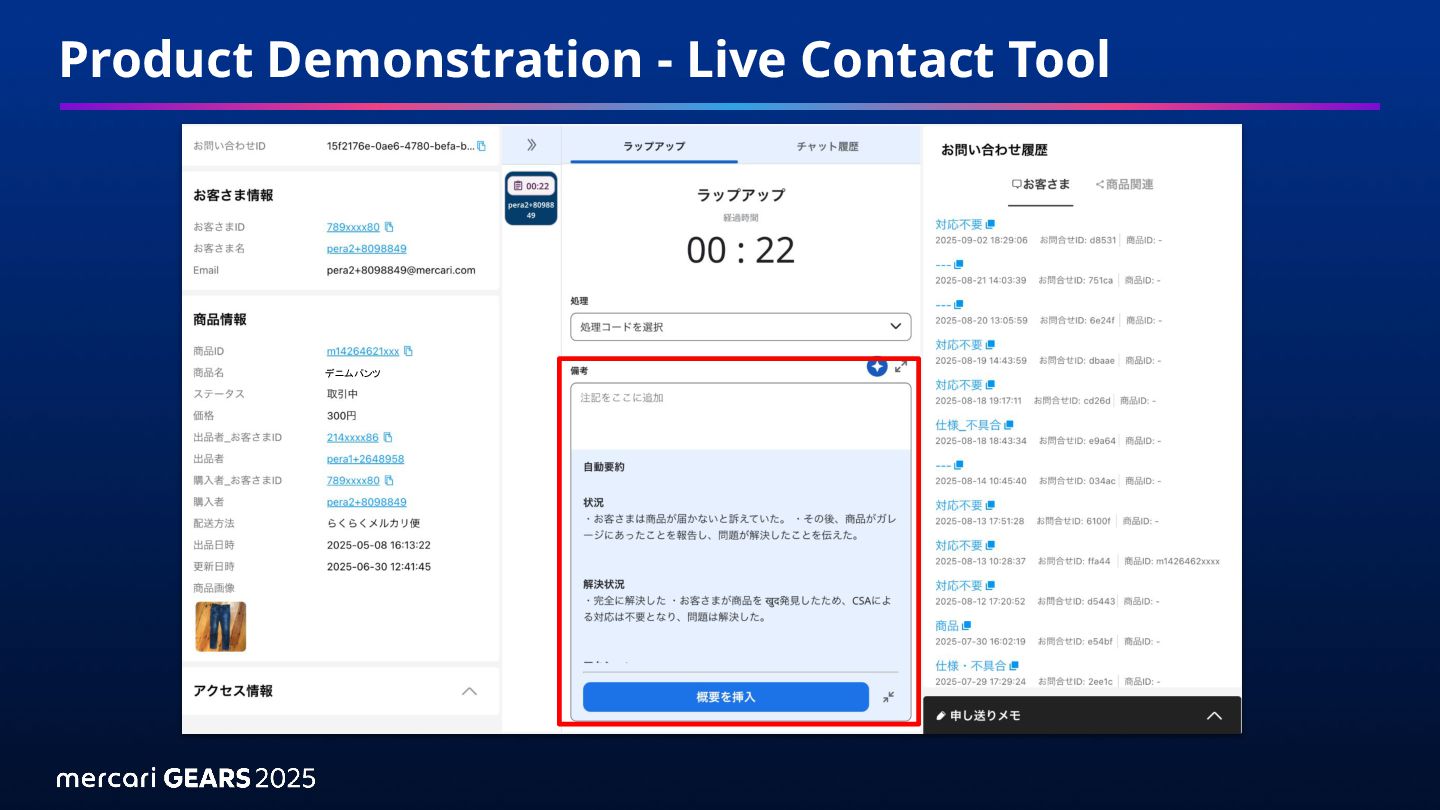This screenshot has width=1440, height=810.
Task: Open the denim pants product image
Action: pyautogui.click(x=221, y=627)
